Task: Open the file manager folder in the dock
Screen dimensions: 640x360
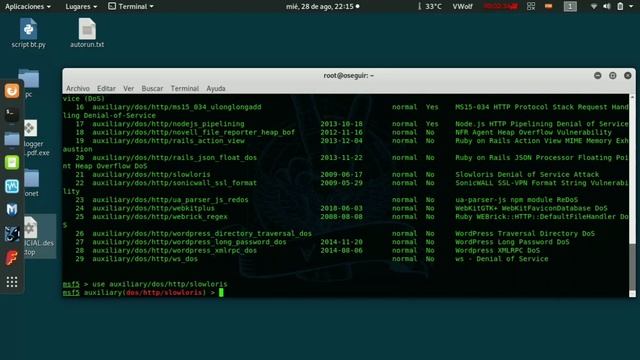Action: (12, 139)
